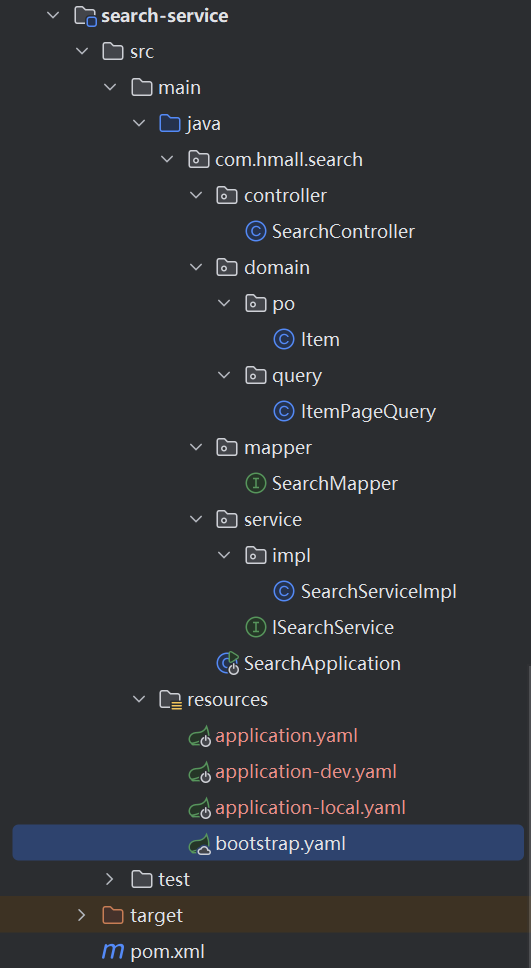
Task: Expand the target folder
Action: pos(82,914)
